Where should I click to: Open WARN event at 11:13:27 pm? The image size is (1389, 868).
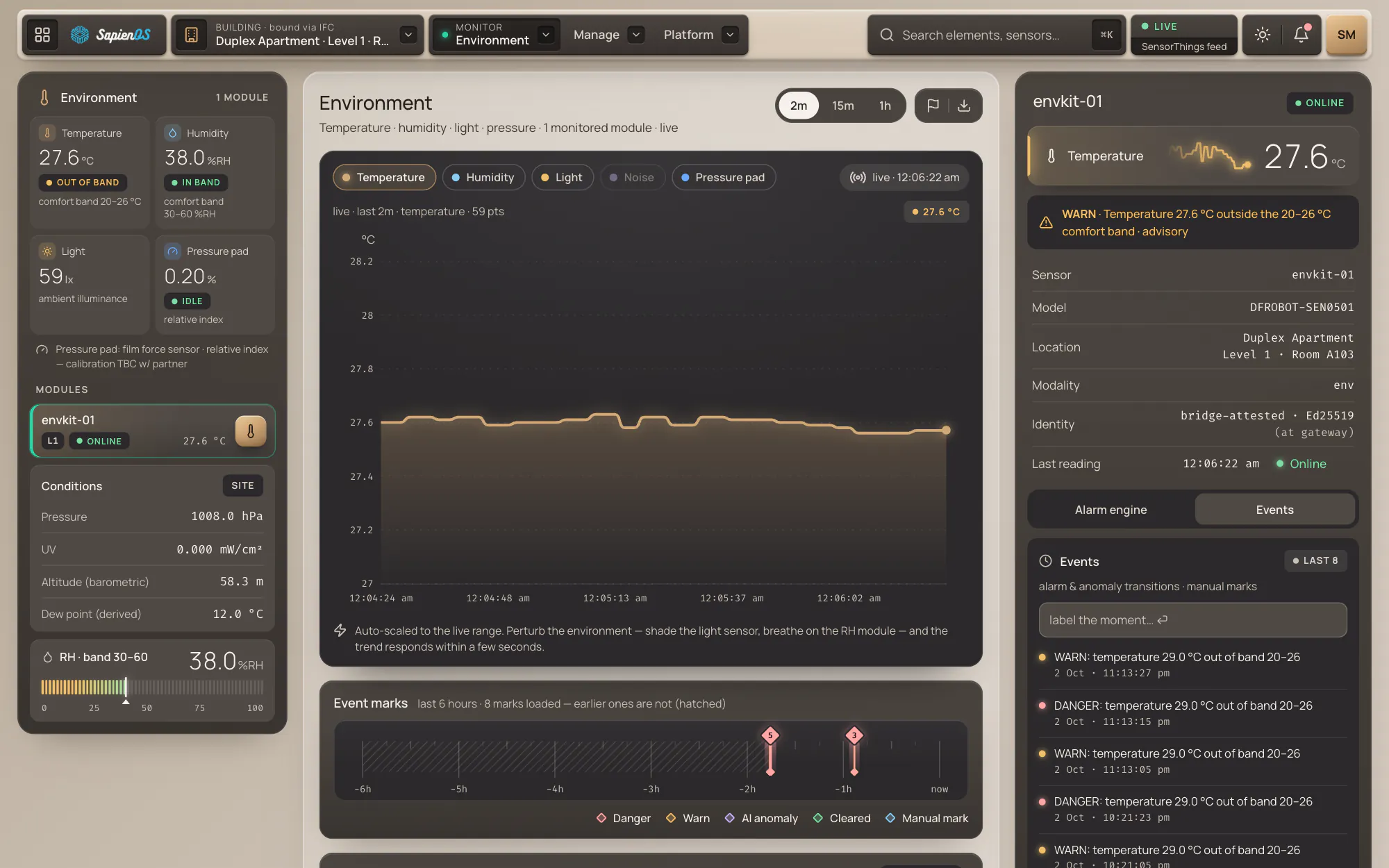coord(1192,665)
